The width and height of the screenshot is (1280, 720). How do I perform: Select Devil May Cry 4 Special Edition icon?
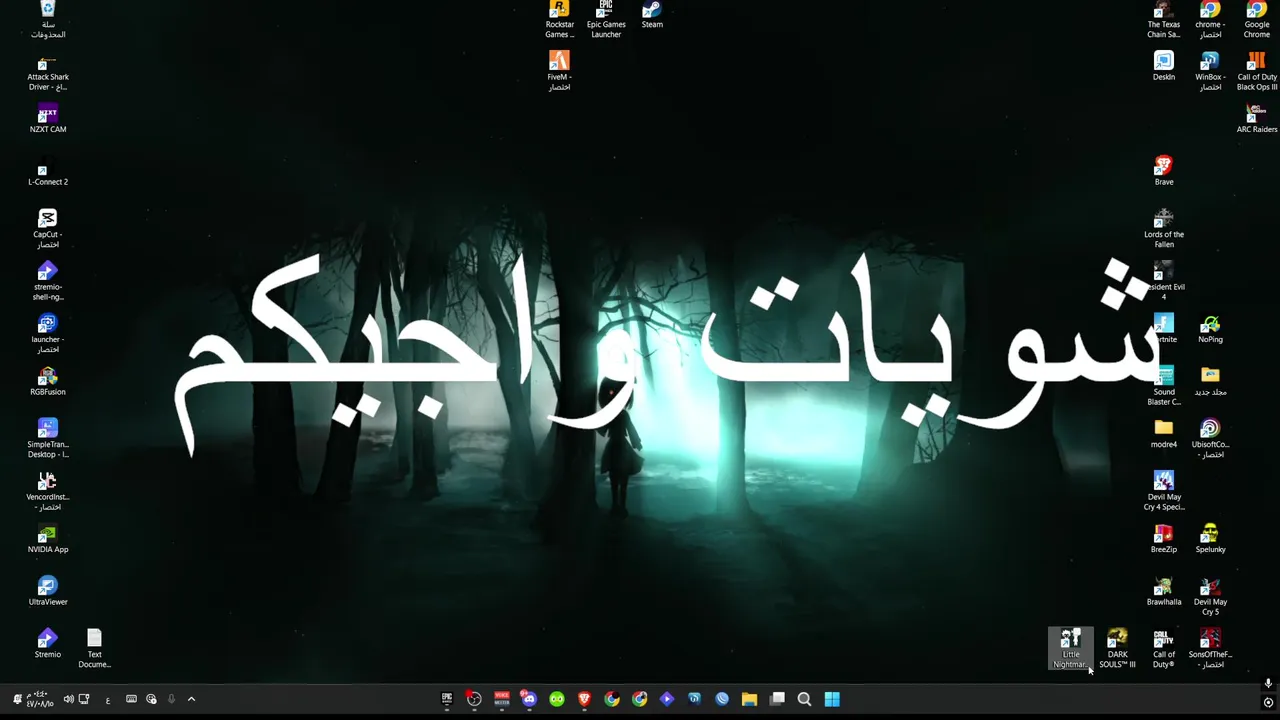pos(1164,491)
